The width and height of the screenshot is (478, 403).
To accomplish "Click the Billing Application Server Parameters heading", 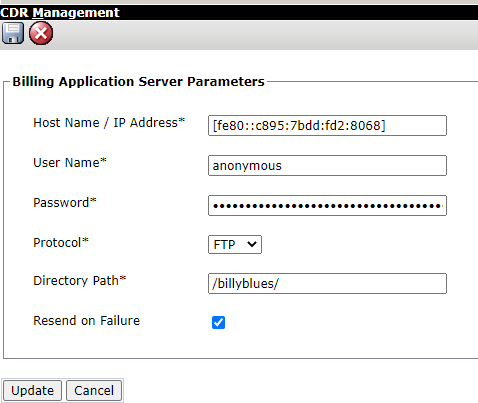I will (138, 82).
